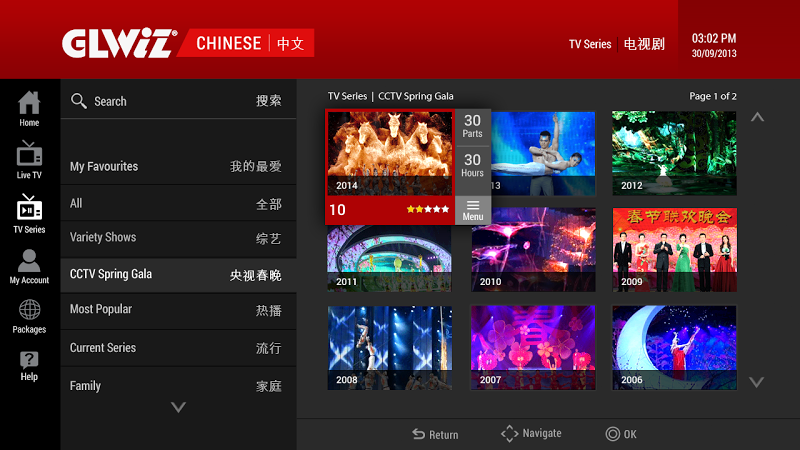Click the GLWiZ logo
Viewport: 800px width, 450px height.
[x=119, y=43]
